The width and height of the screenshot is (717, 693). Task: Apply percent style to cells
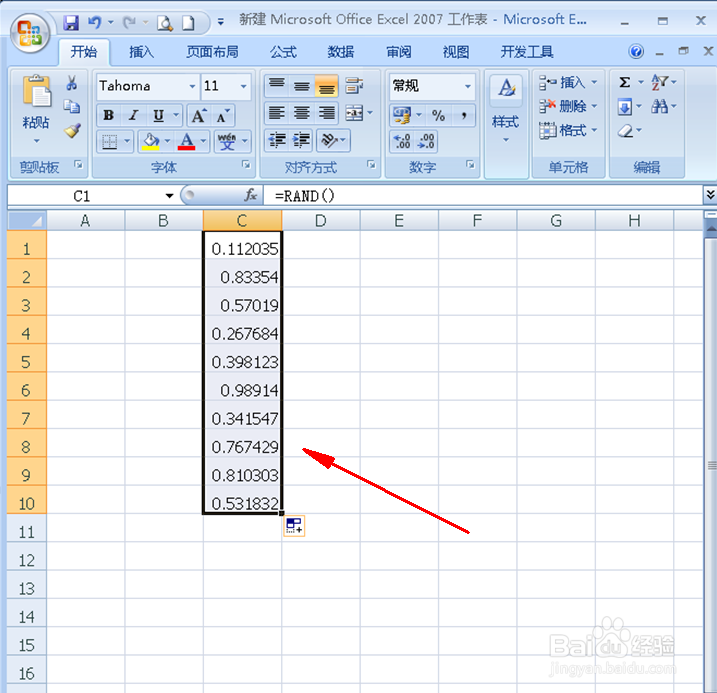[x=439, y=116]
